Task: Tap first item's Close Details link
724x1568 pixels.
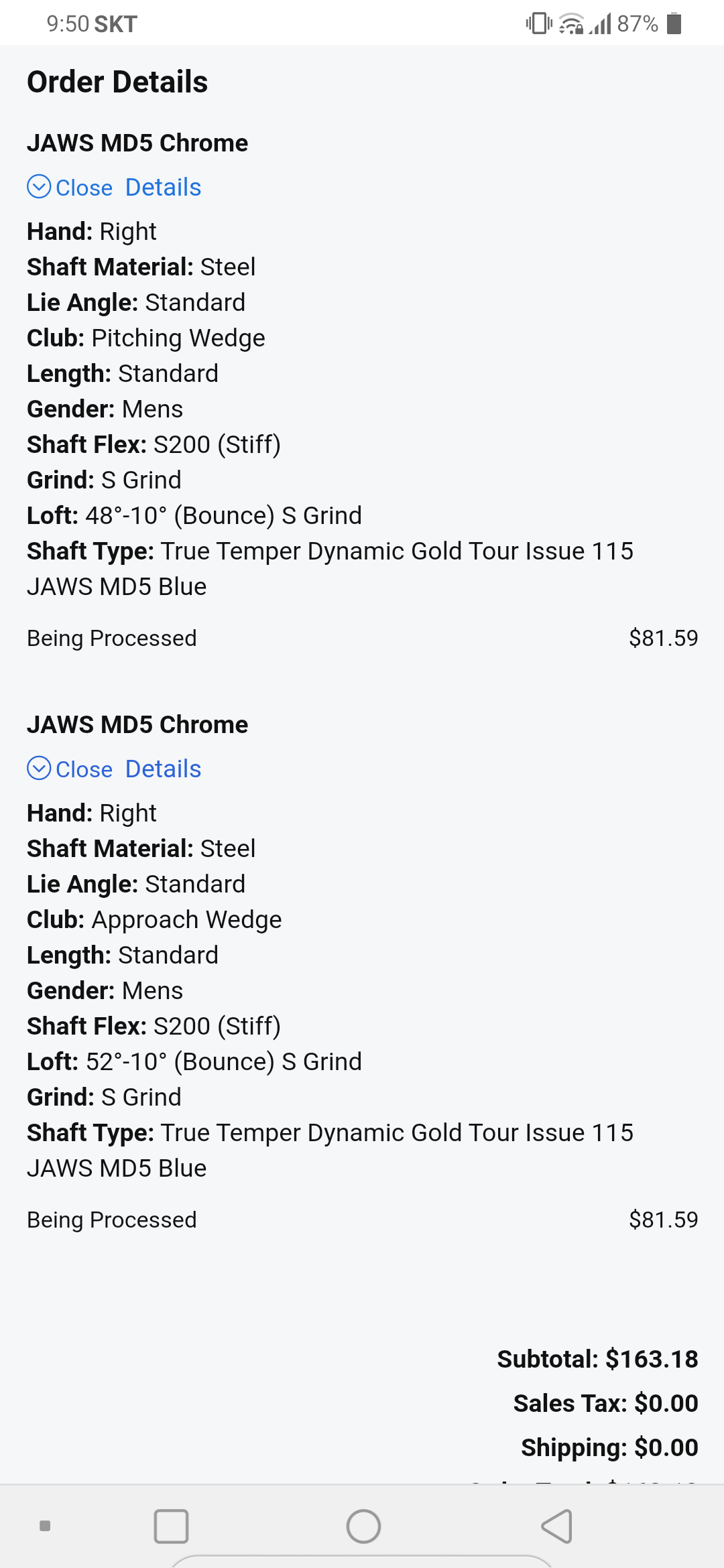Action: click(128, 188)
